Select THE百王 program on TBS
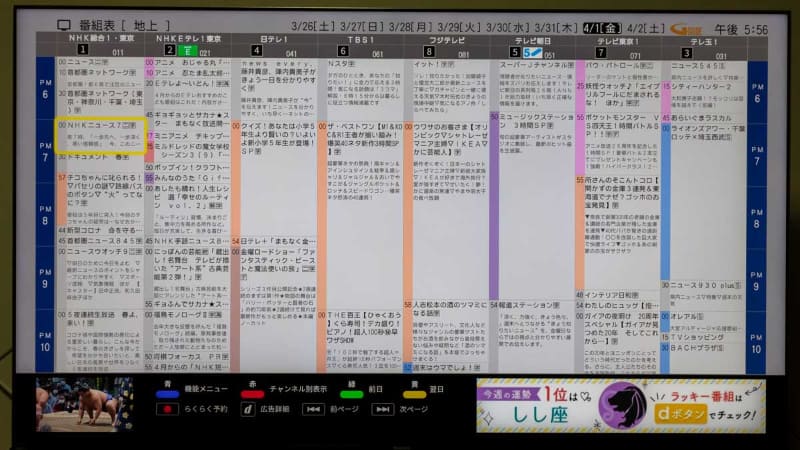The height and width of the screenshot is (450, 800). point(360,341)
